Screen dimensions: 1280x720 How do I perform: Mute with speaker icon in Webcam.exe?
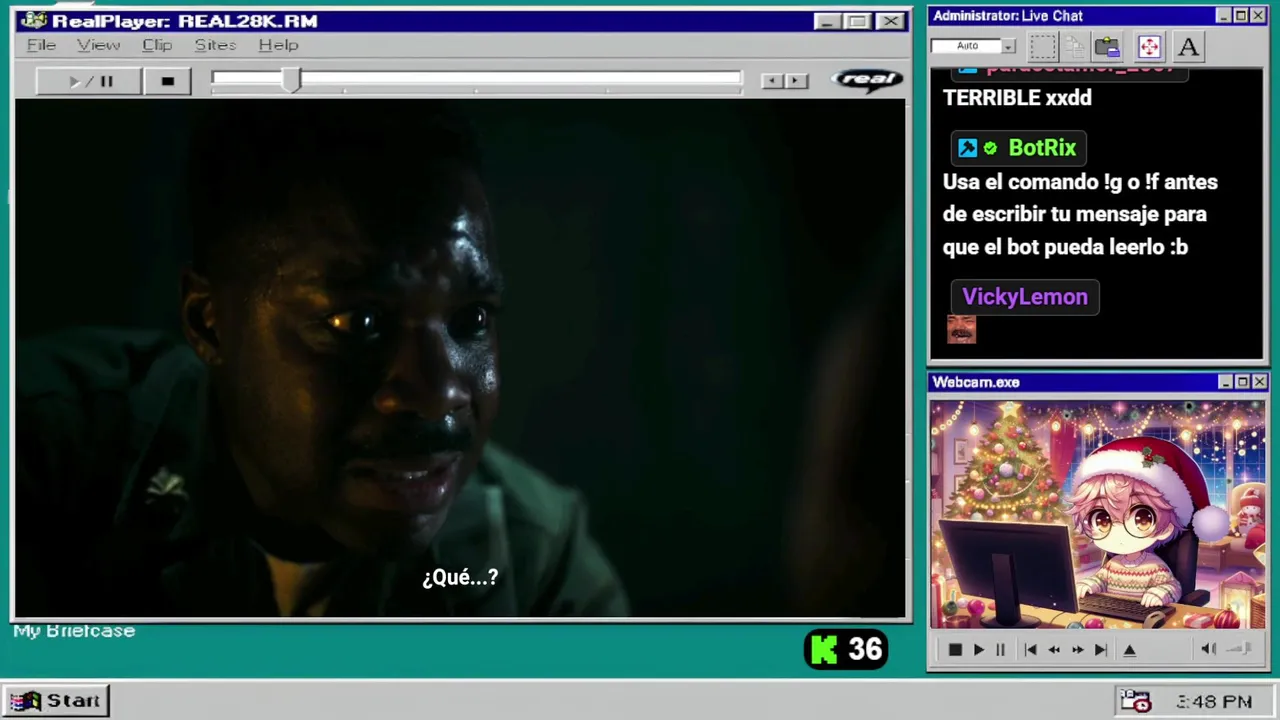coord(1208,649)
